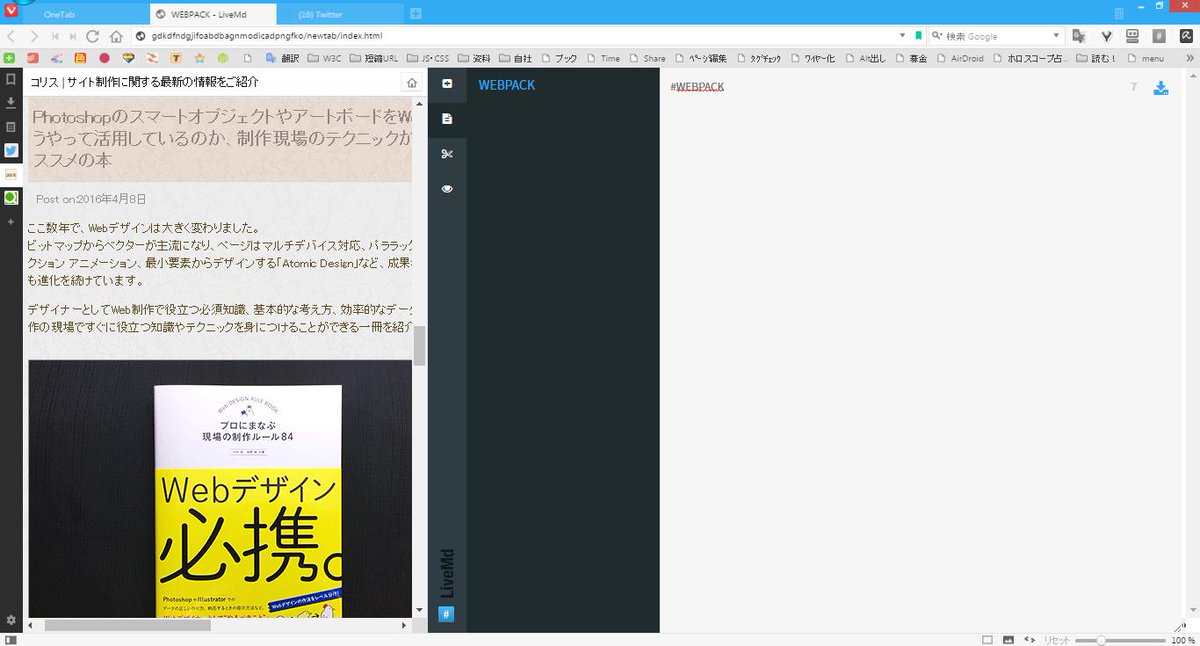Open the LiveMd documents list icon
The image size is (1200, 646).
click(x=447, y=118)
